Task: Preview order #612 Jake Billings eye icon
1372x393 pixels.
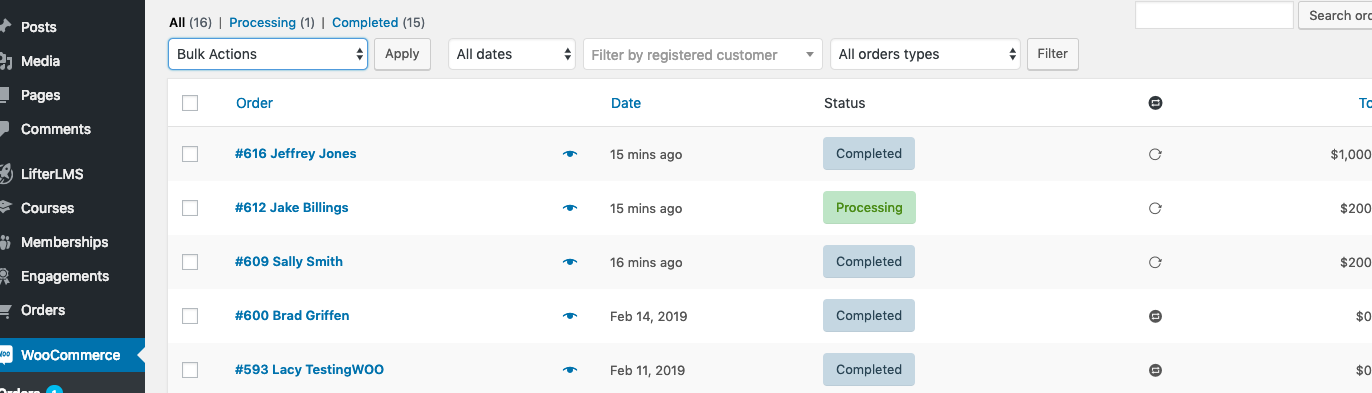Action: pyautogui.click(x=570, y=208)
